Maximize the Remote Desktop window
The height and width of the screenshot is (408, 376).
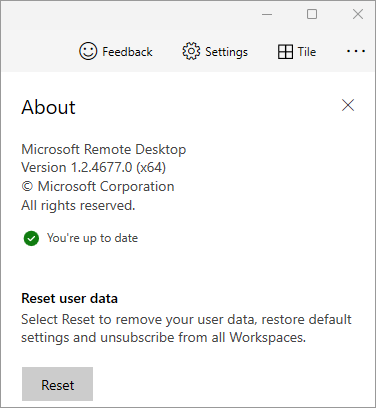point(312,14)
